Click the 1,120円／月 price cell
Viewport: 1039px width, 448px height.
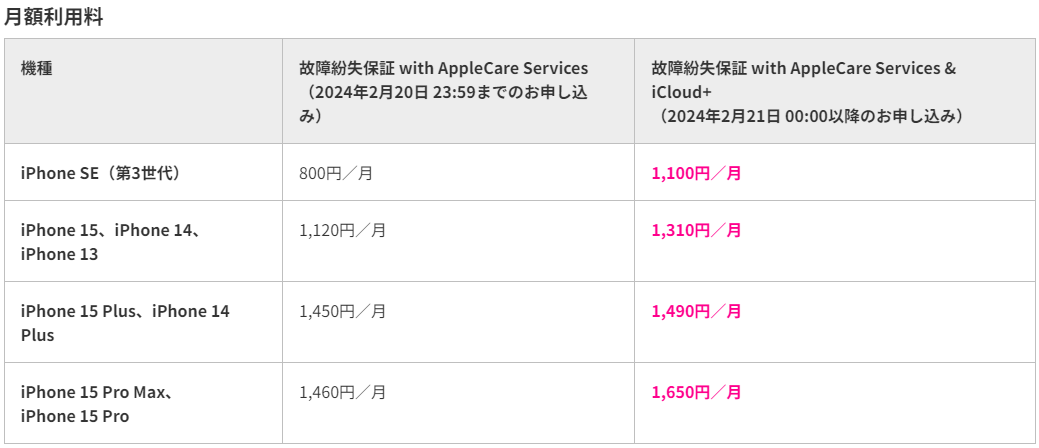coord(342,230)
